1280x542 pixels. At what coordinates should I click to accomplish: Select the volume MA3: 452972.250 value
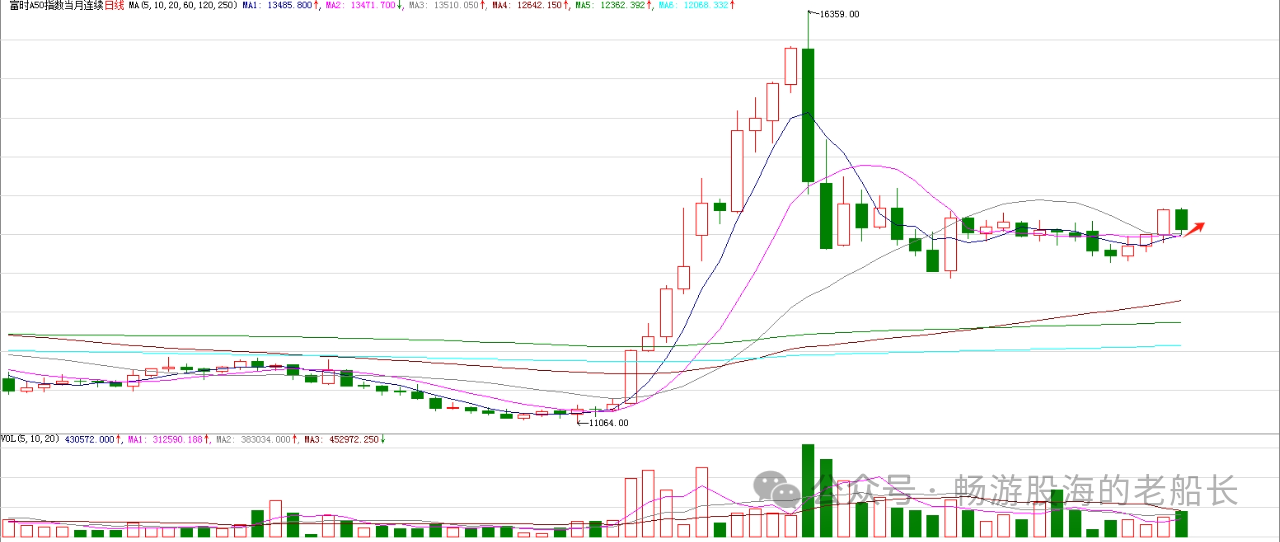[341, 439]
